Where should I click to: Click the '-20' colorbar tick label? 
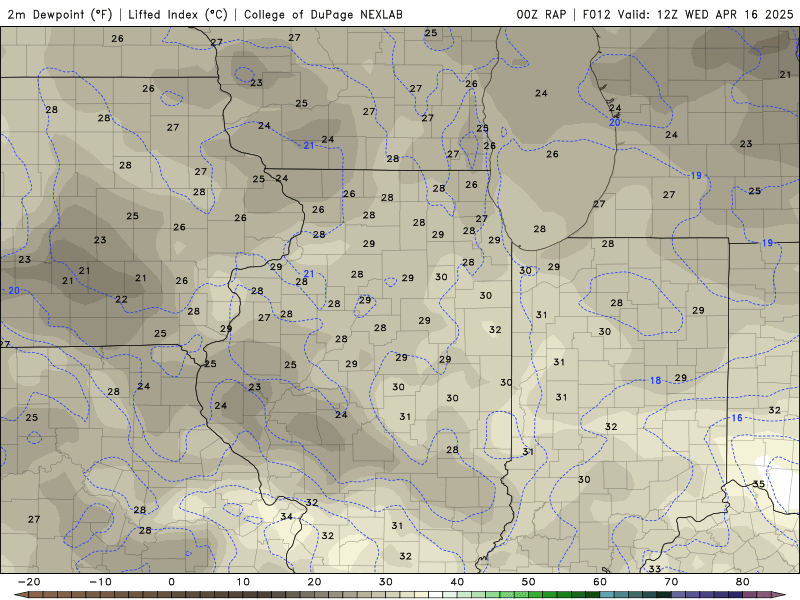point(29,582)
